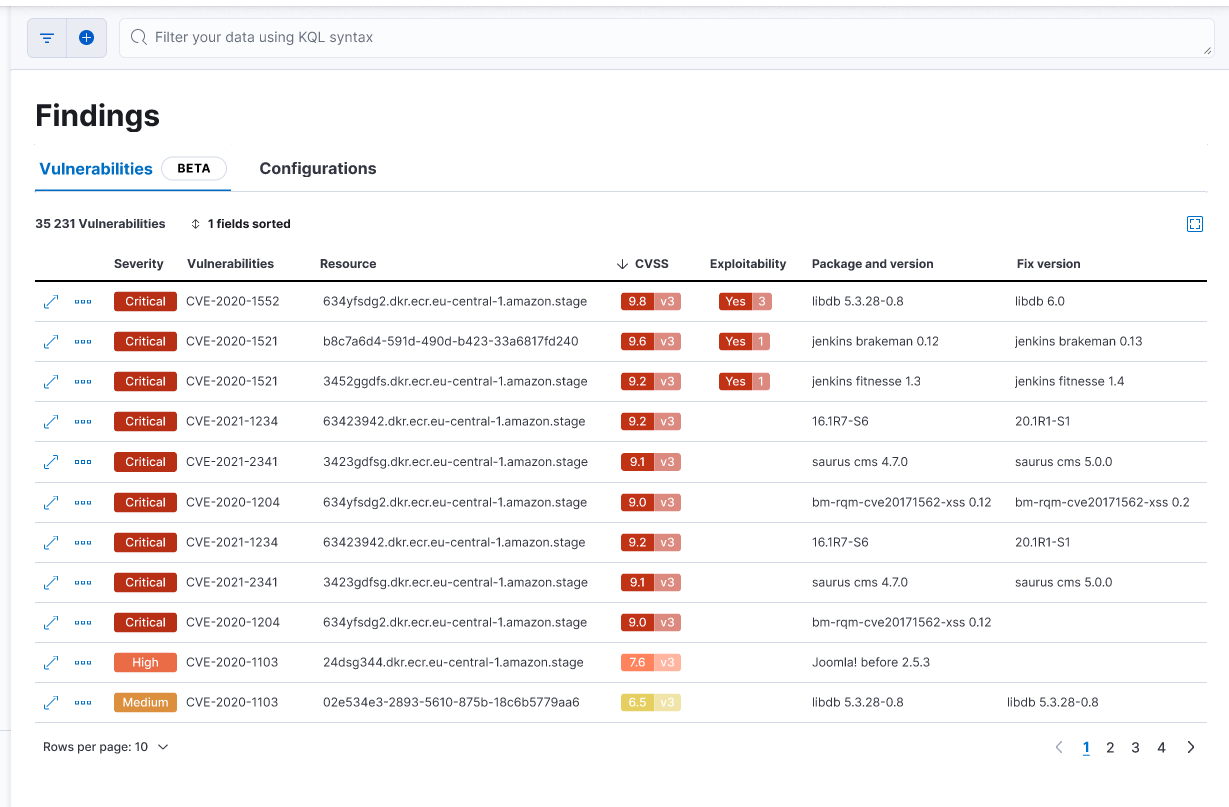This screenshot has height=807, width=1229.
Task: Add a new filter with the plus icon
Action: pyautogui.click(x=86, y=37)
